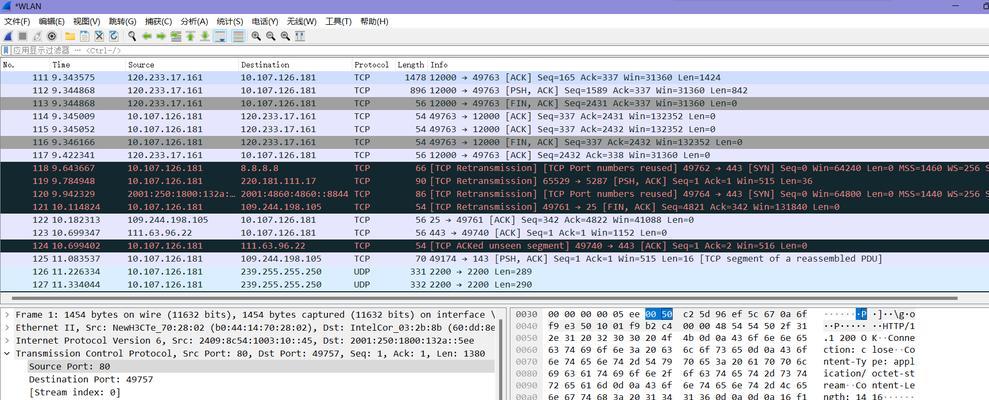Toggle auto-scroll during live capture
989x400 pixels.
coord(220,36)
